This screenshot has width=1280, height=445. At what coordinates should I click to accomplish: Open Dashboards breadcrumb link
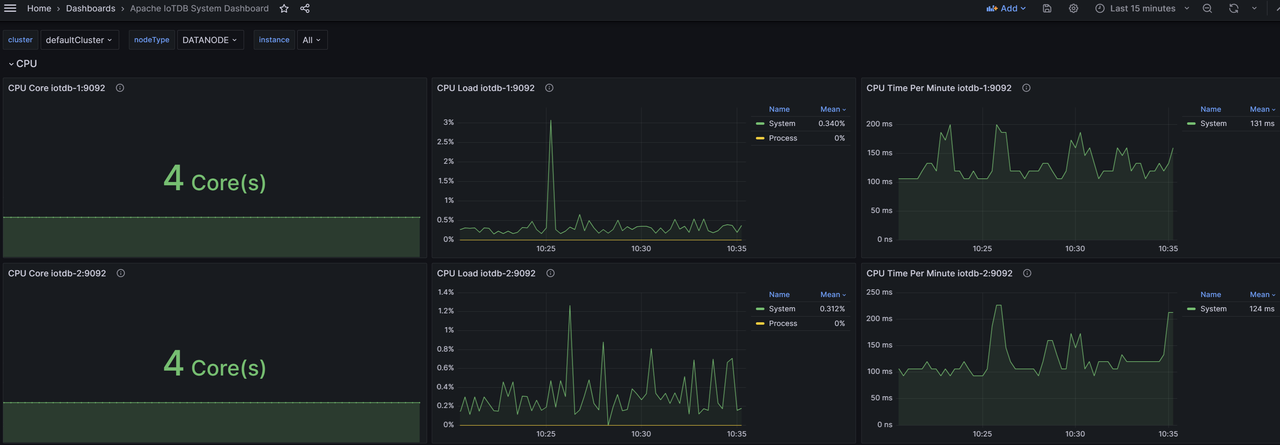pyautogui.click(x=90, y=8)
